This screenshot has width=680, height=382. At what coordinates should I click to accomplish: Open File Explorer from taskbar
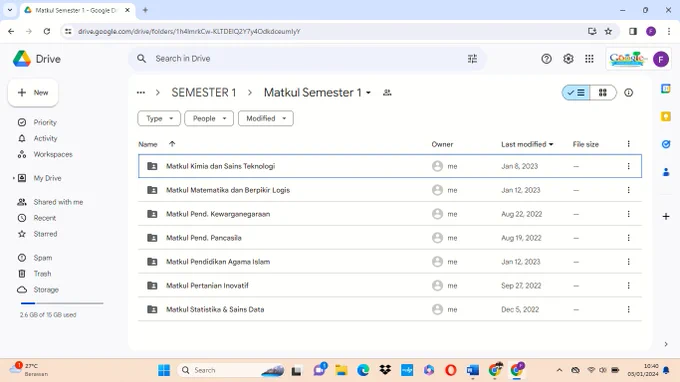(341, 370)
